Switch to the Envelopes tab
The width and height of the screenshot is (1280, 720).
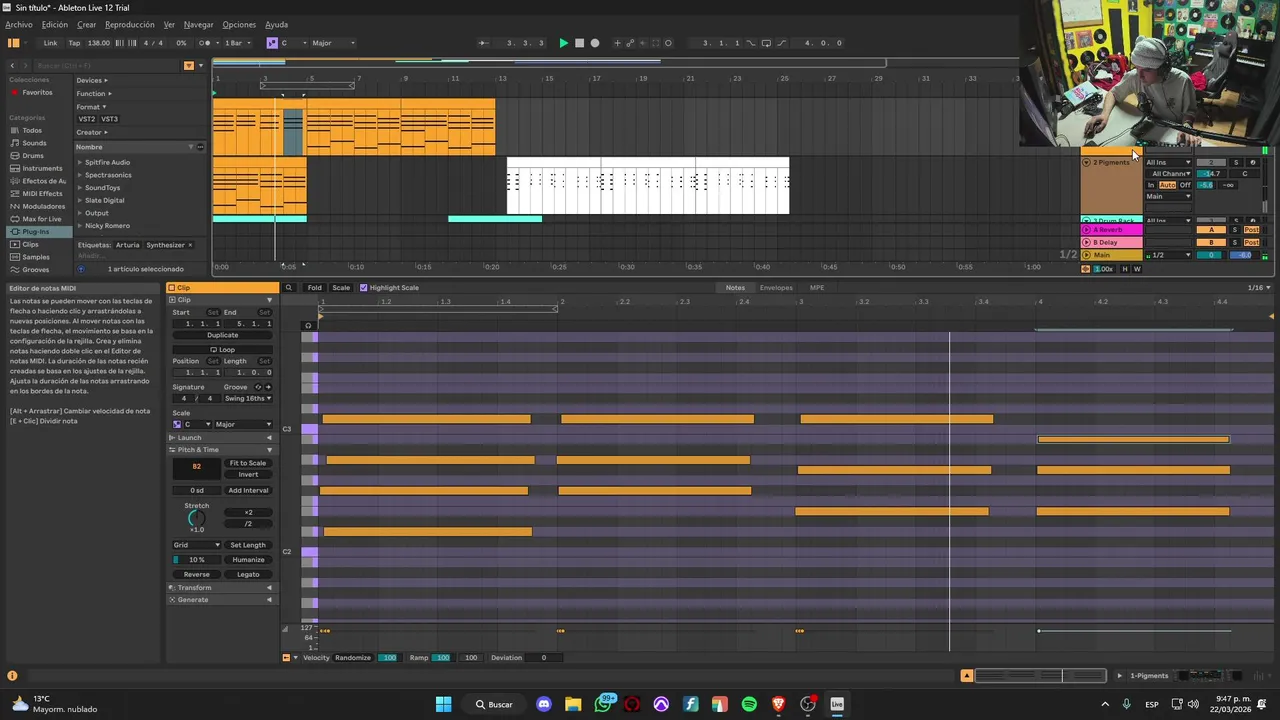(776, 288)
